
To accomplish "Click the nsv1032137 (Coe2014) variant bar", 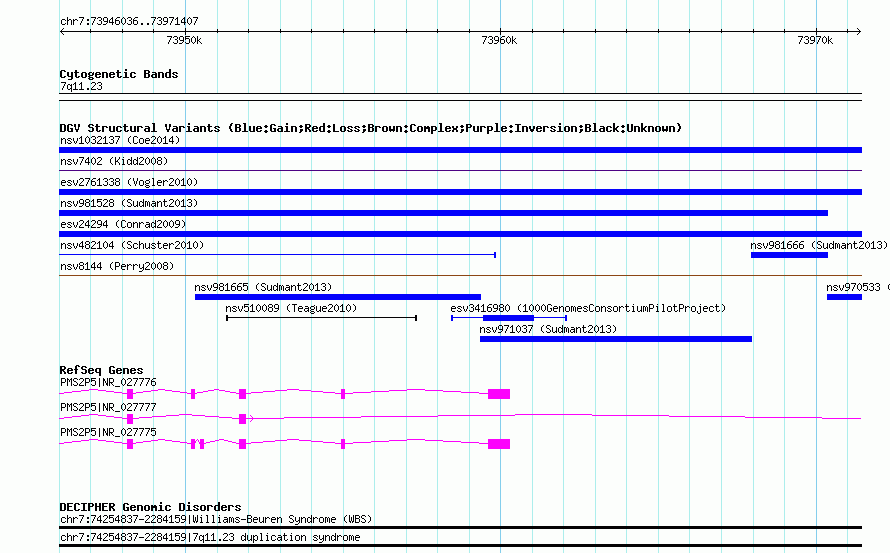I will click(460, 150).
